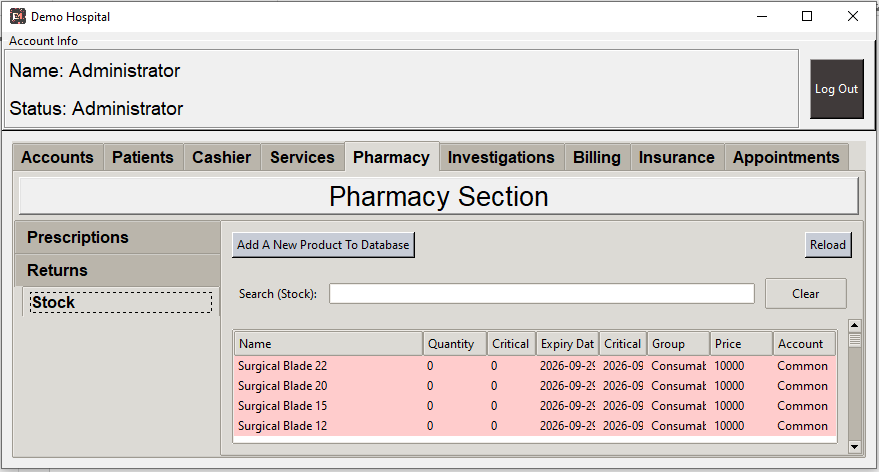Viewport: 879px width, 472px height.
Task: Select the Surgical Blade 20 row
Action: [535, 386]
